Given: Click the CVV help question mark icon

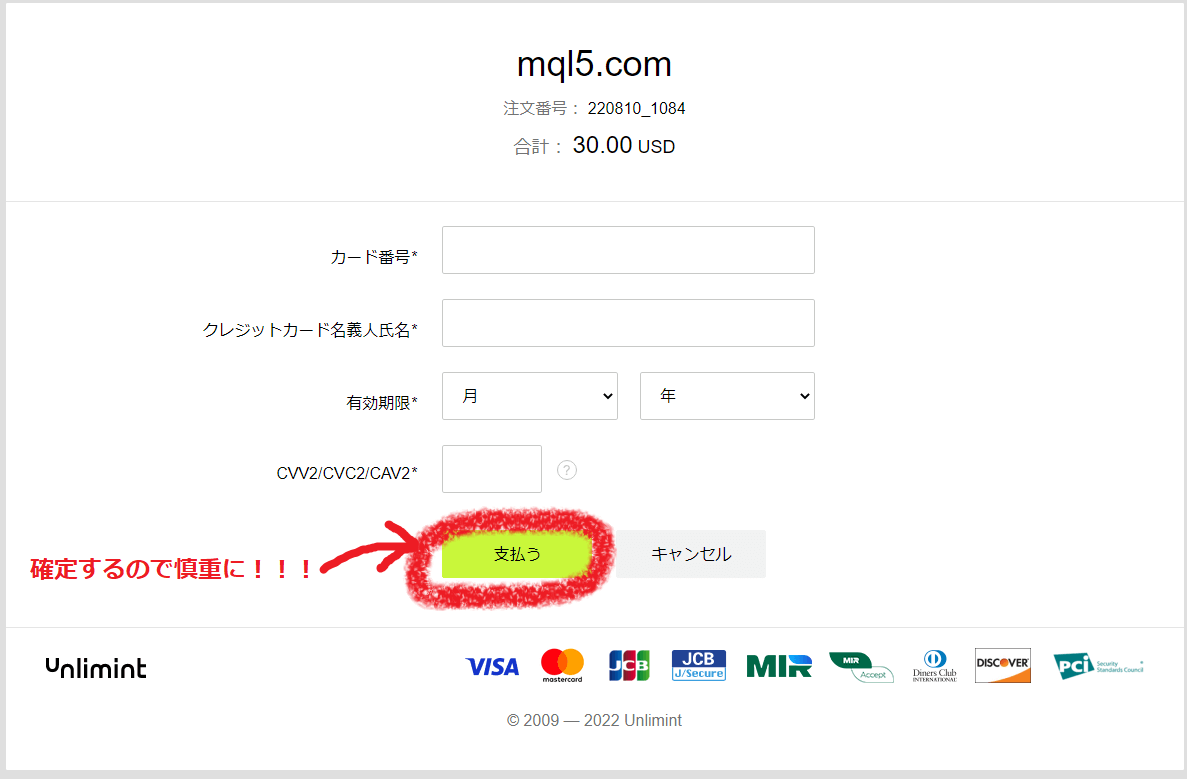Looking at the screenshot, I should coord(567,470).
